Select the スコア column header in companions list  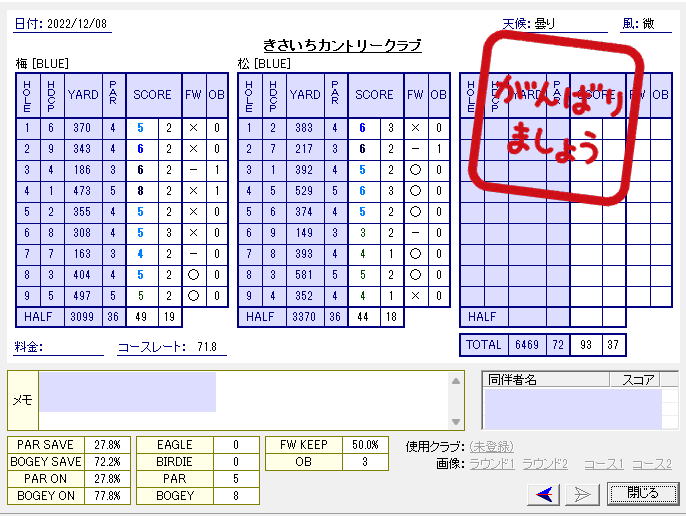coord(635,379)
